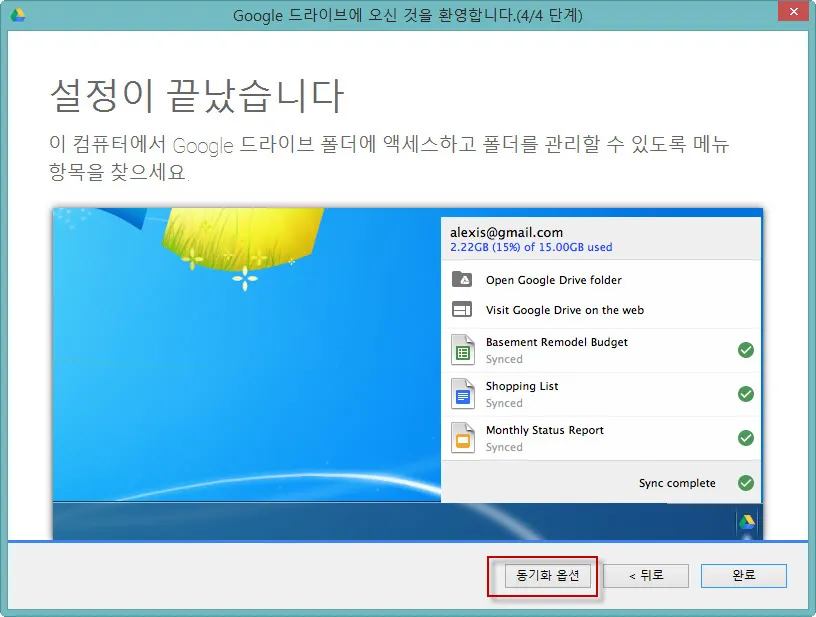
Task: Go back with the < 뒤로 button
Action: click(646, 575)
